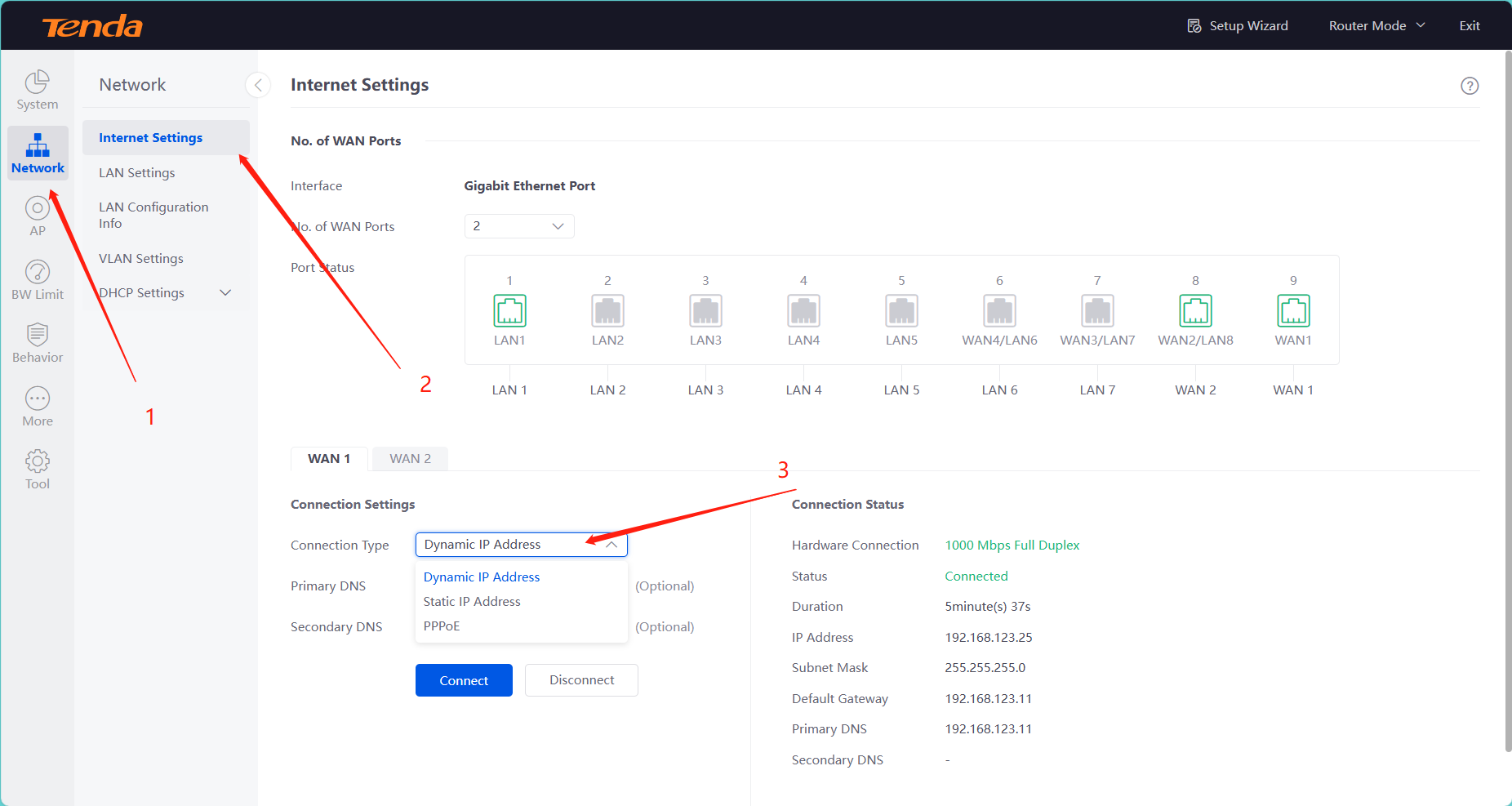Open LAN Settings in the Network menu
The width and height of the screenshot is (1512, 806).
pos(137,172)
